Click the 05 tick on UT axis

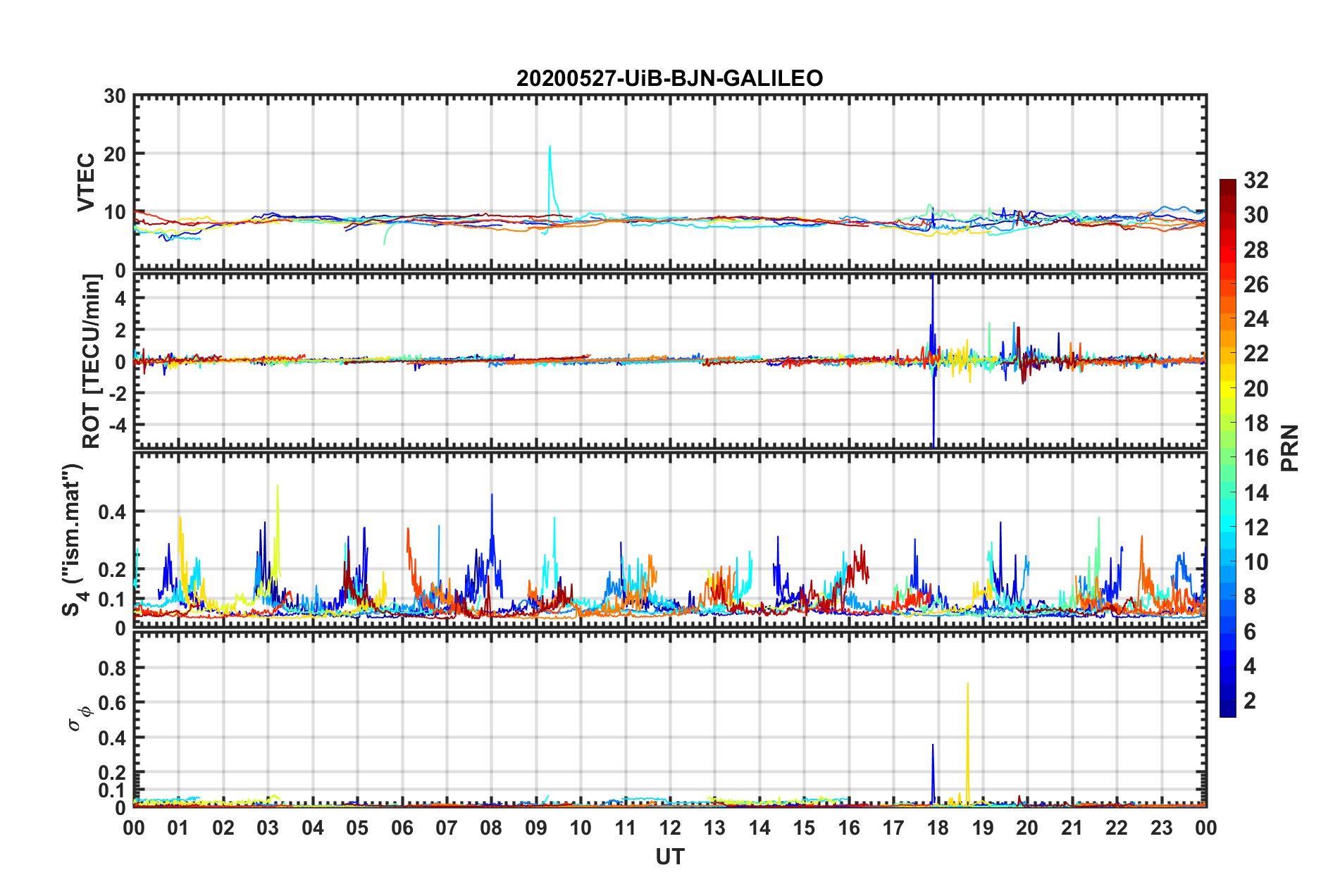tap(357, 828)
